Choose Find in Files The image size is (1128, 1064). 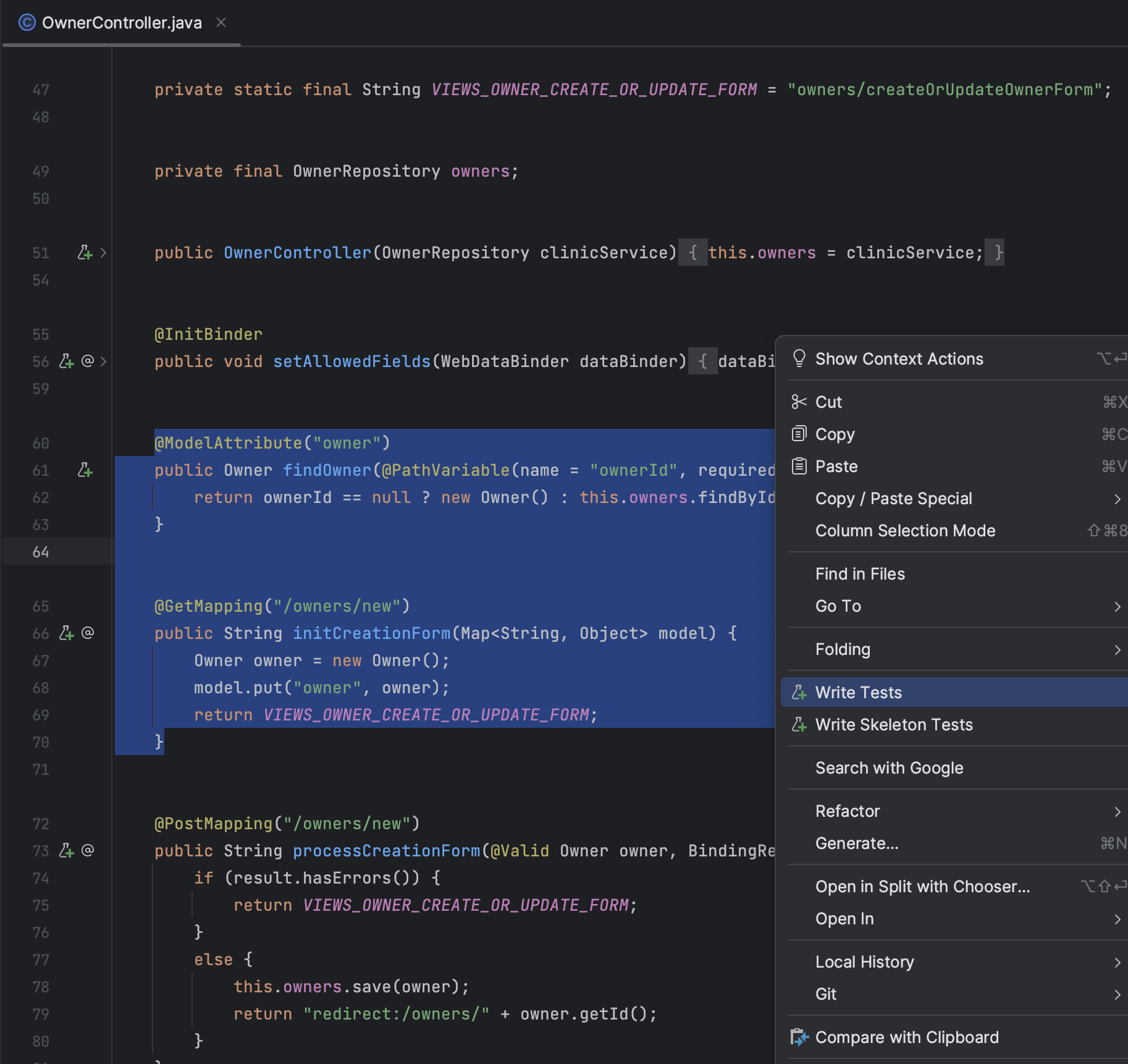[860, 574]
